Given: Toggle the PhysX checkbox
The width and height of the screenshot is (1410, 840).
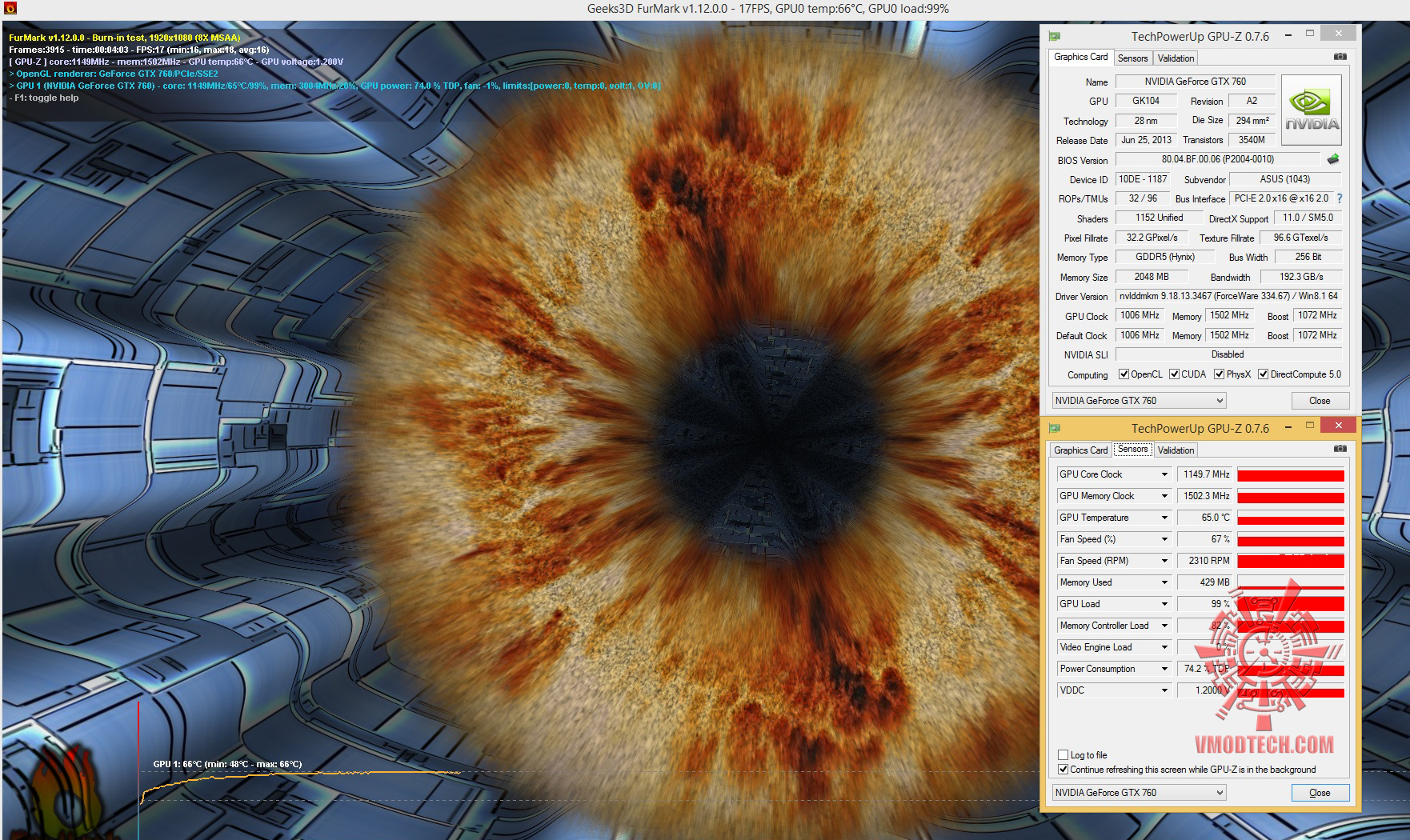Looking at the screenshot, I should (1219, 374).
